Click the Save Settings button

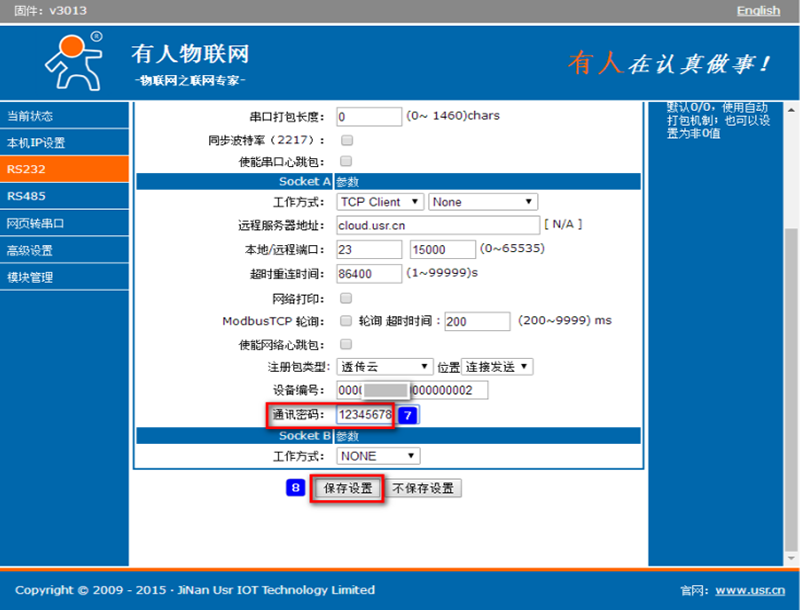tap(348, 489)
